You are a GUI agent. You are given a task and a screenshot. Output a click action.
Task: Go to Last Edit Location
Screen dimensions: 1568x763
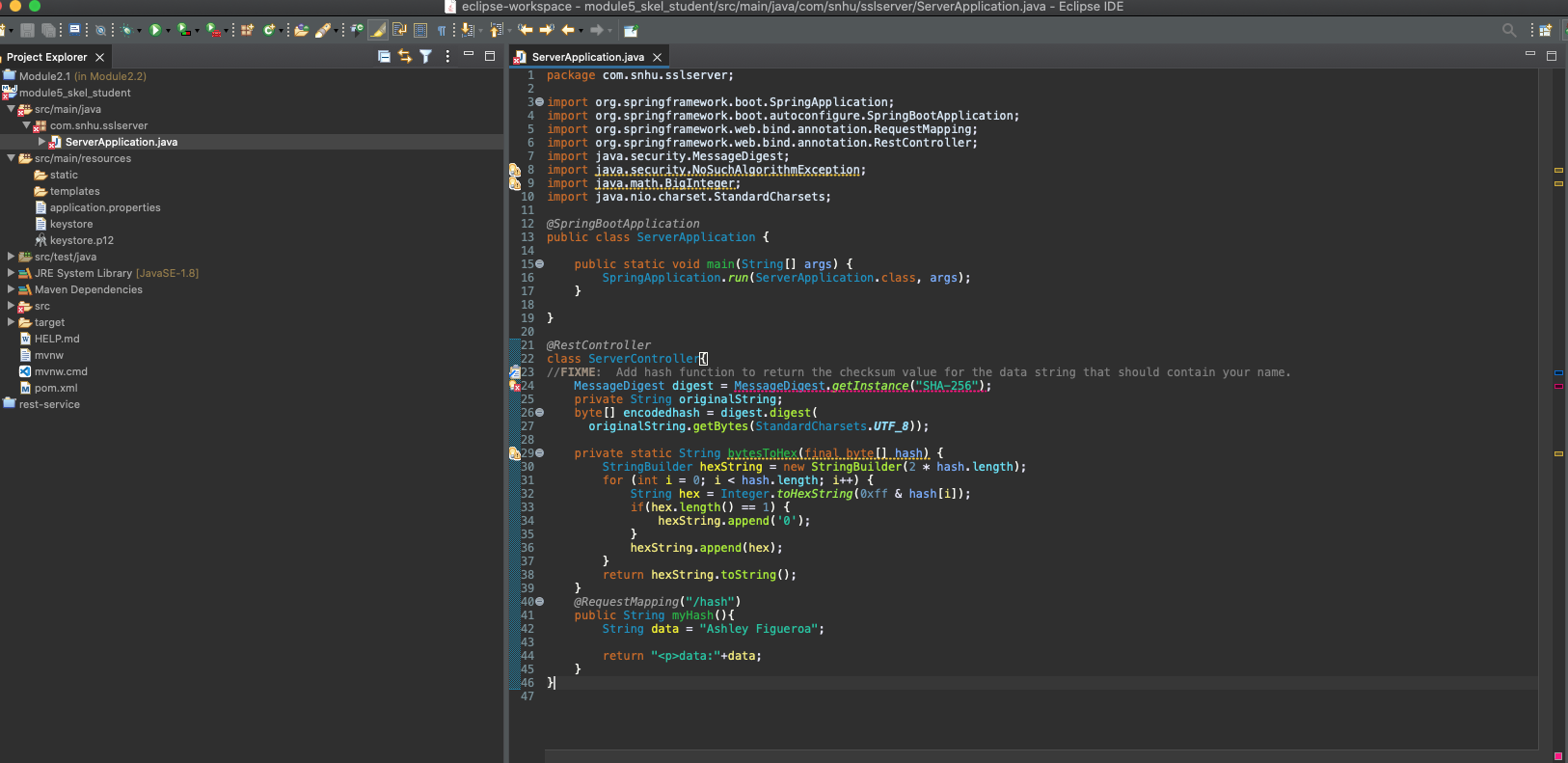pos(525,30)
